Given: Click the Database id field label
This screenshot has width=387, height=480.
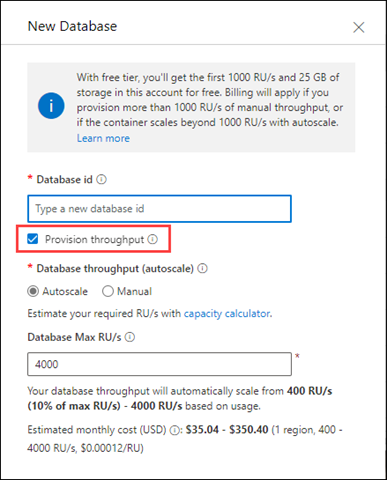Looking at the screenshot, I should (x=64, y=180).
